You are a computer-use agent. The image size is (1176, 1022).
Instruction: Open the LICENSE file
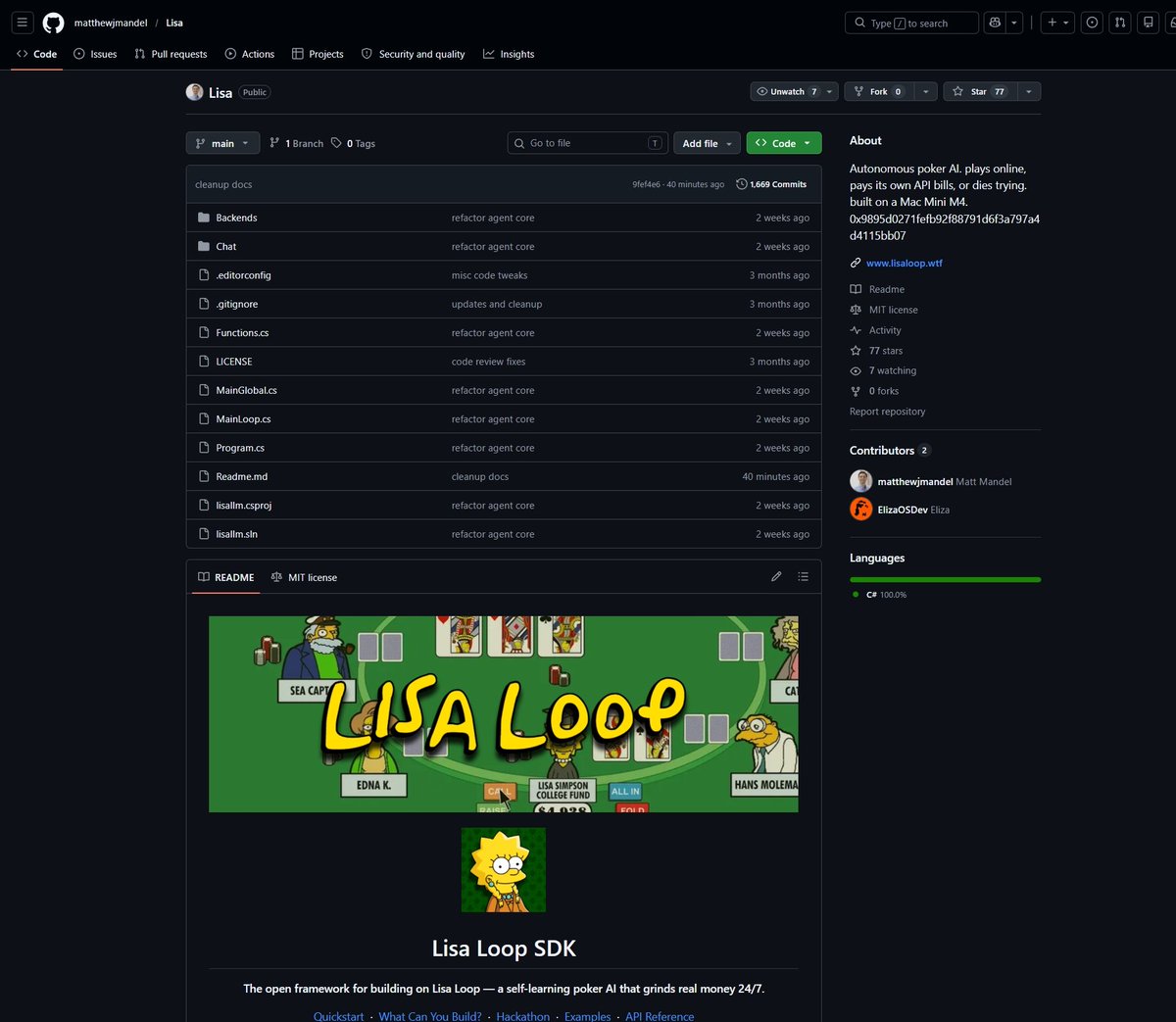pos(234,362)
